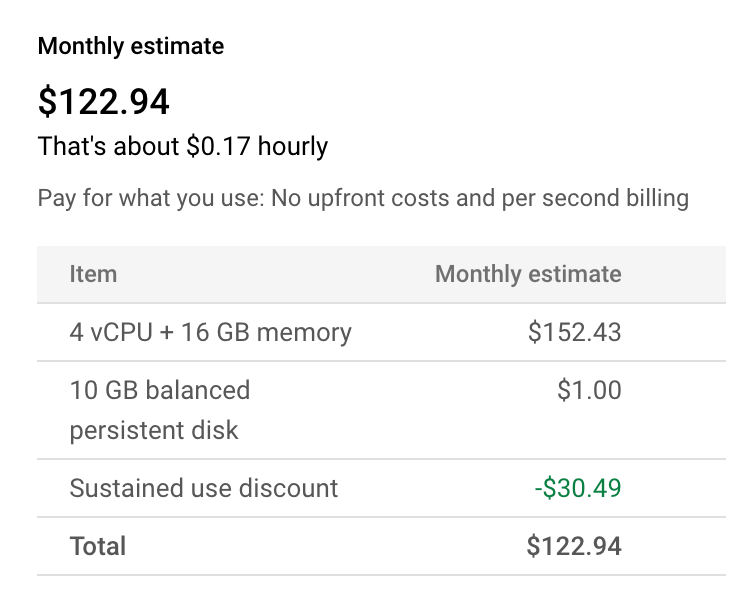Click the bold $122.94 total amount
750x594 pixels.
(x=574, y=546)
